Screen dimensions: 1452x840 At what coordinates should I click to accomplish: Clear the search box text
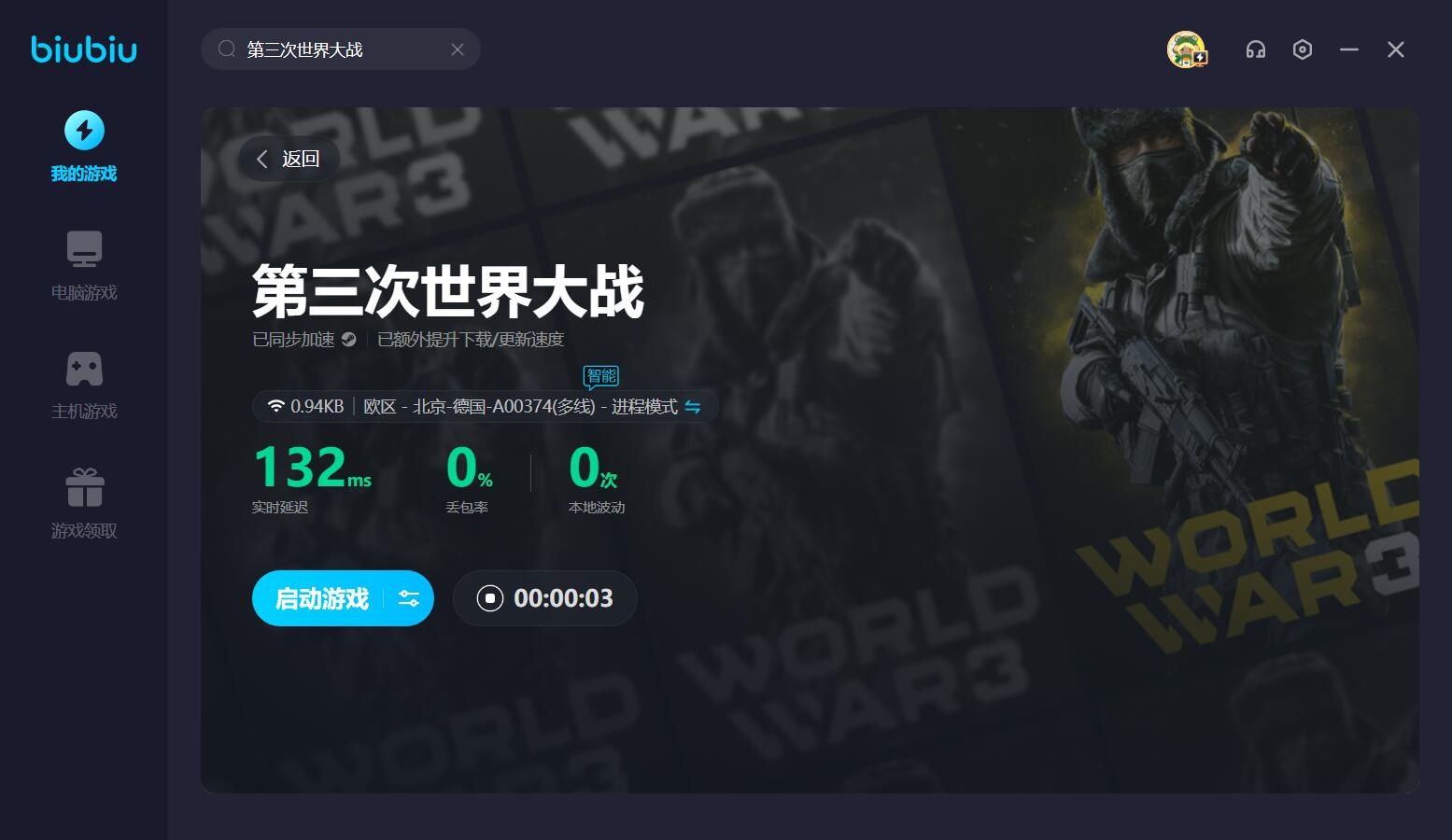click(458, 49)
